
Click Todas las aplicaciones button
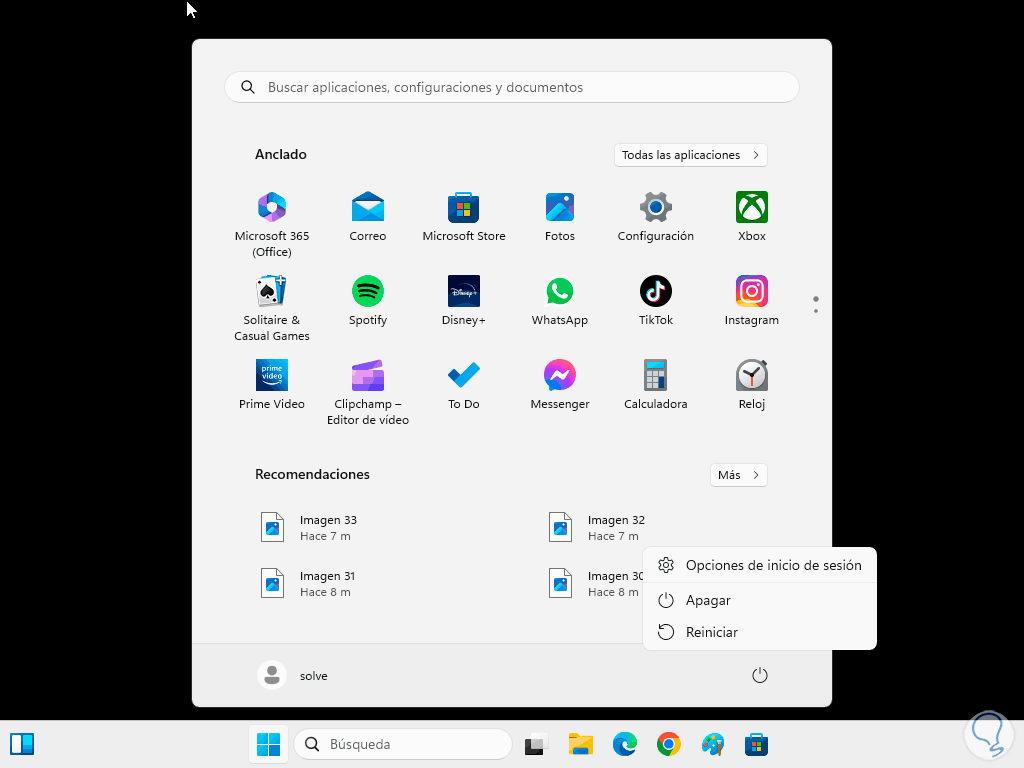click(x=690, y=155)
